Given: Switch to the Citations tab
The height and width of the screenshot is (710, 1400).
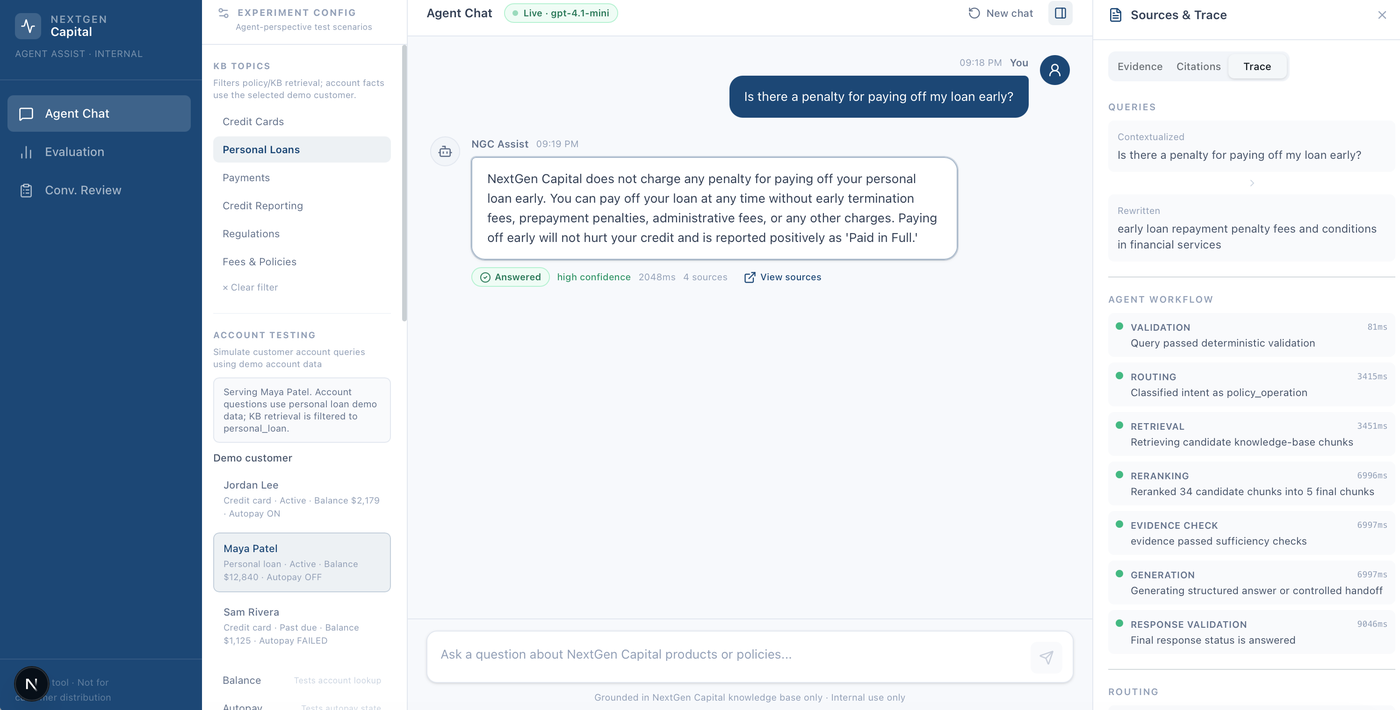Looking at the screenshot, I should click(1198, 67).
